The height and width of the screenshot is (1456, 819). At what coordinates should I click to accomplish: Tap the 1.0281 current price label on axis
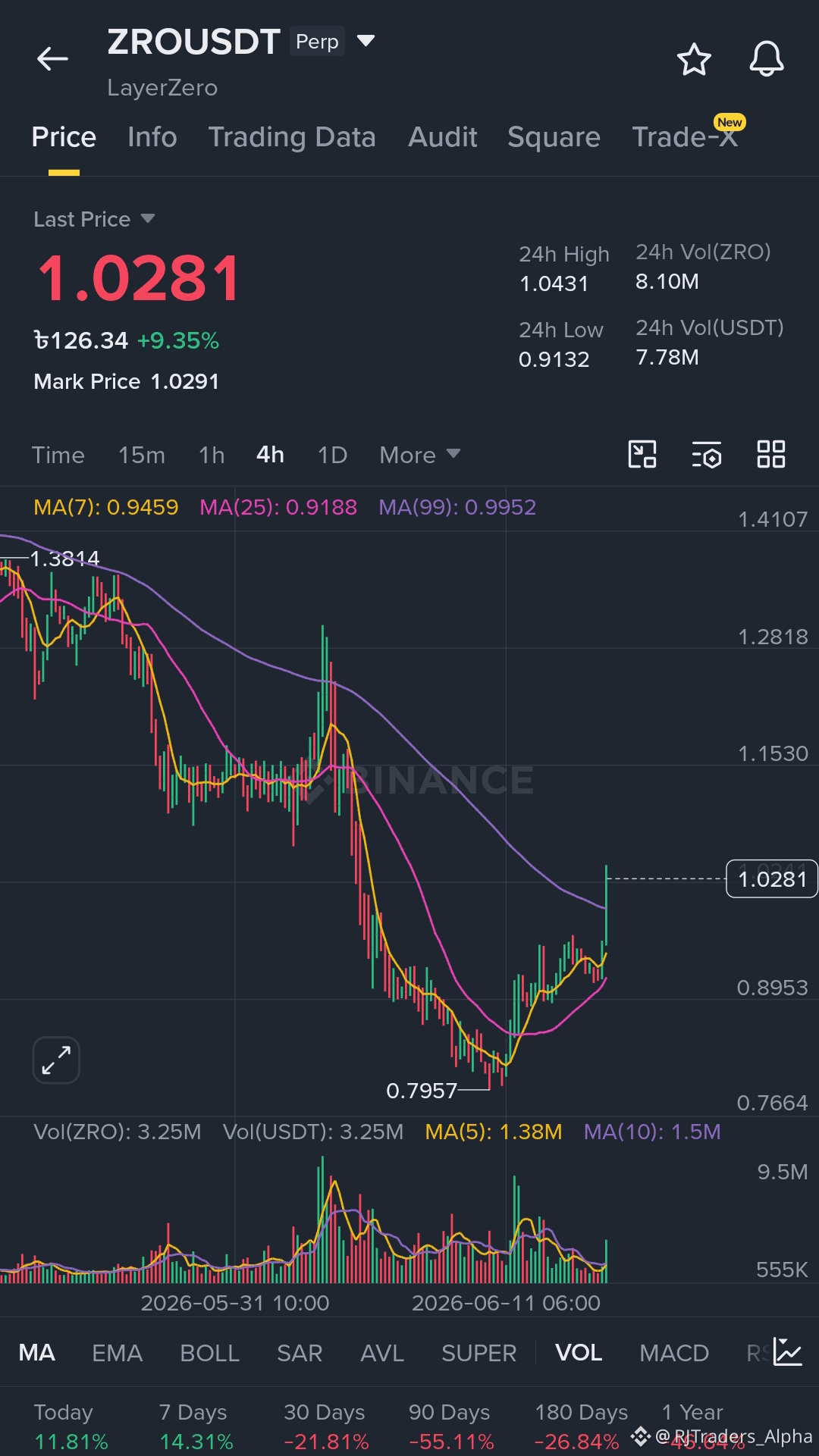pos(772,879)
